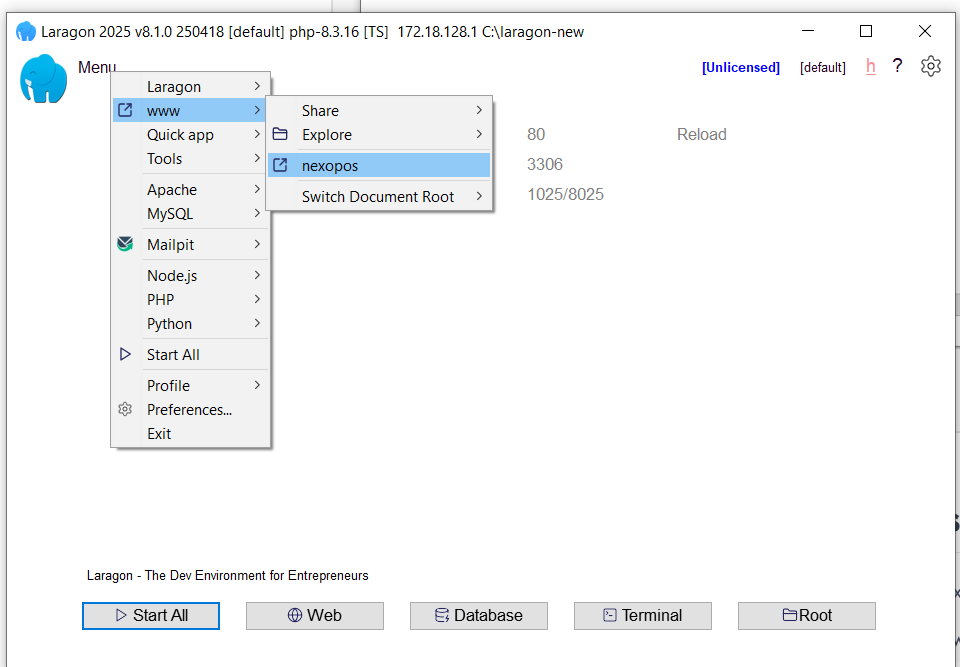Select Exit in the menu
This screenshot has width=960, height=667.
click(x=190, y=433)
